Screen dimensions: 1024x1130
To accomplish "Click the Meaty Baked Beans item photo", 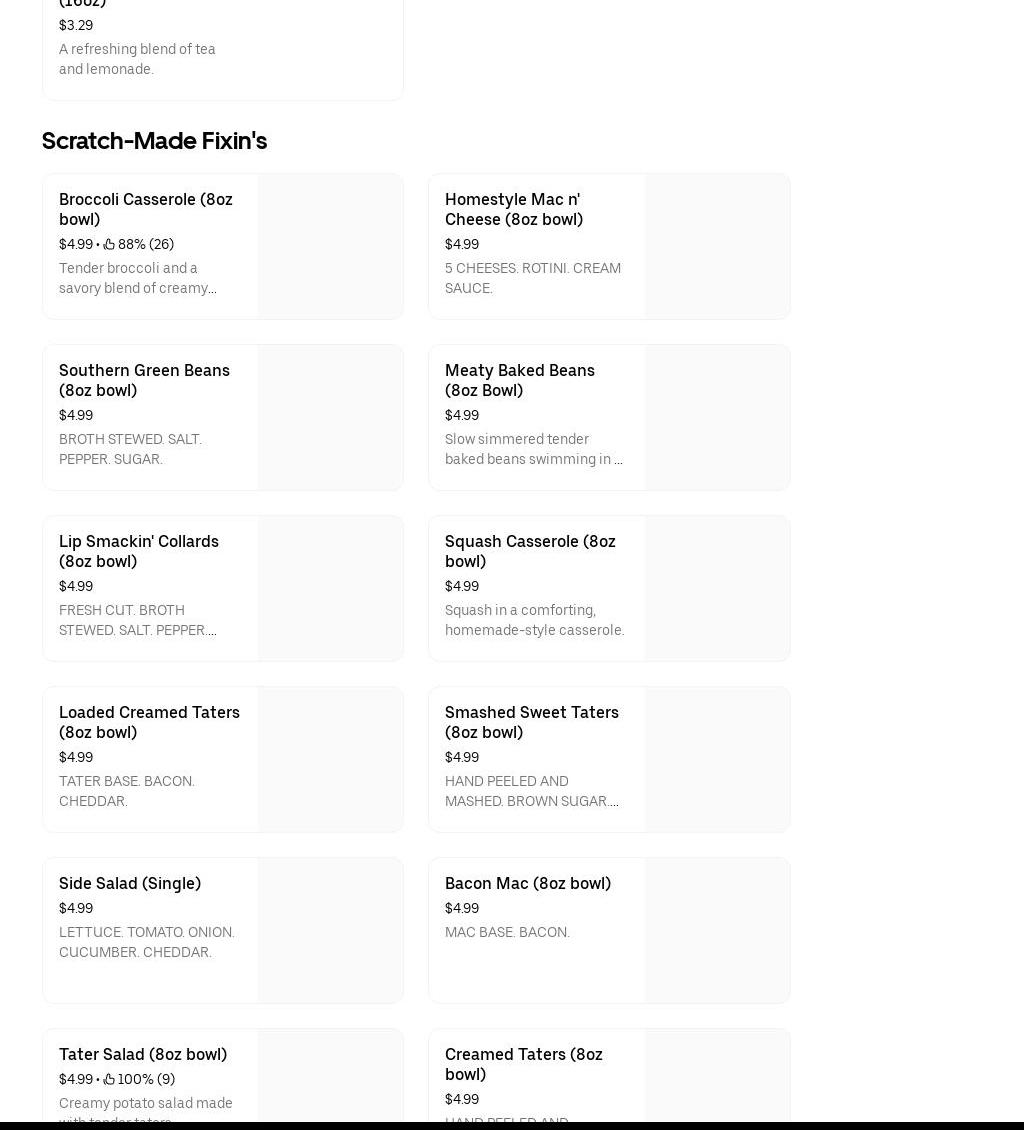I will coord(717,417).
